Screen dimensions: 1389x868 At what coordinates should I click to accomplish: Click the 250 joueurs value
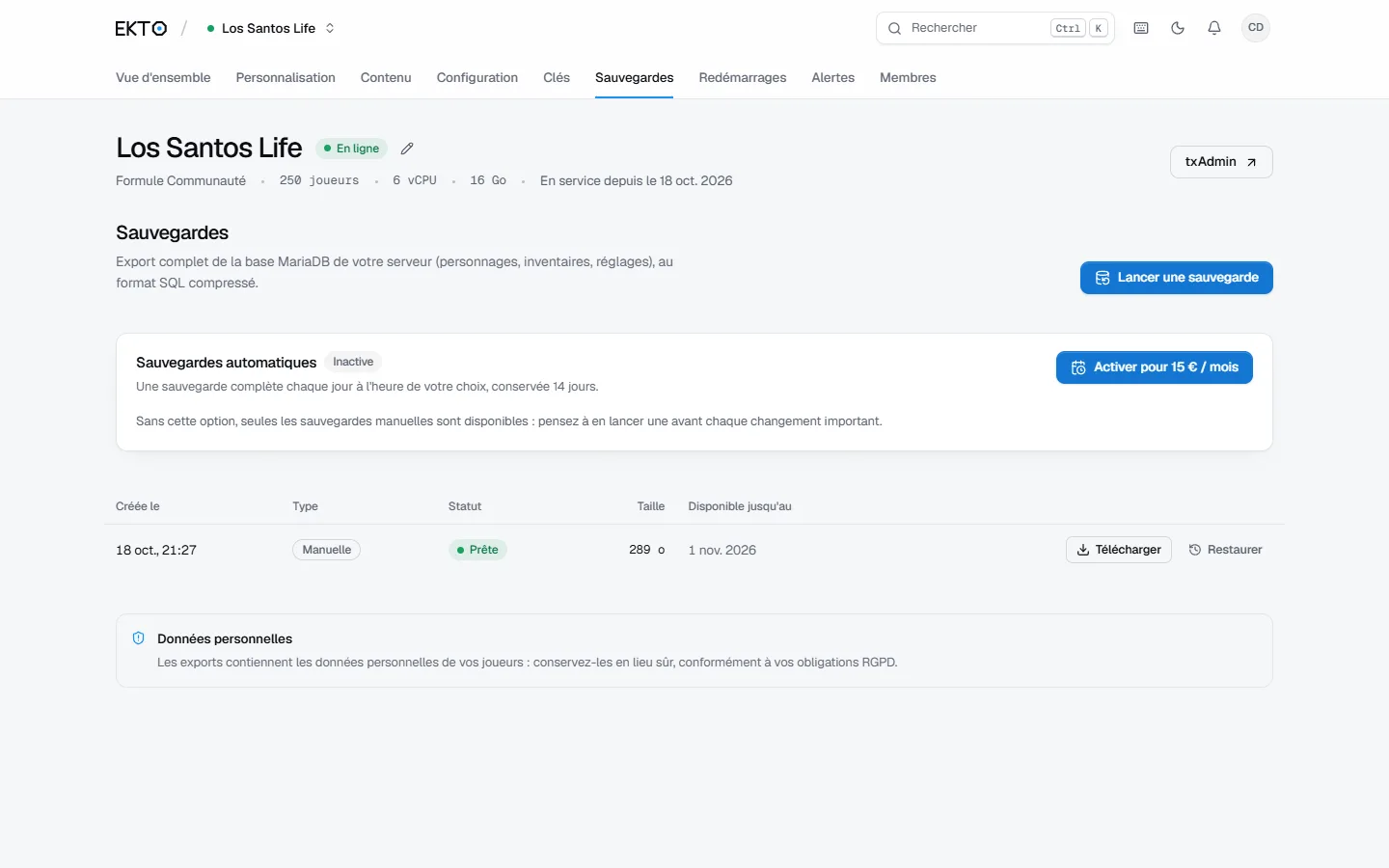[319, 180]
